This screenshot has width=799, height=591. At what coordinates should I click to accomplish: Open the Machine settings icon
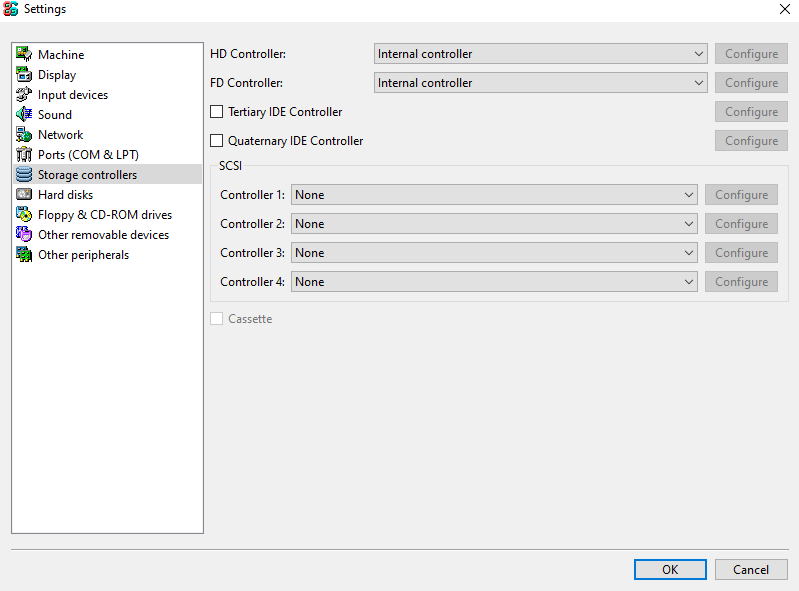(x=23, y=54)
